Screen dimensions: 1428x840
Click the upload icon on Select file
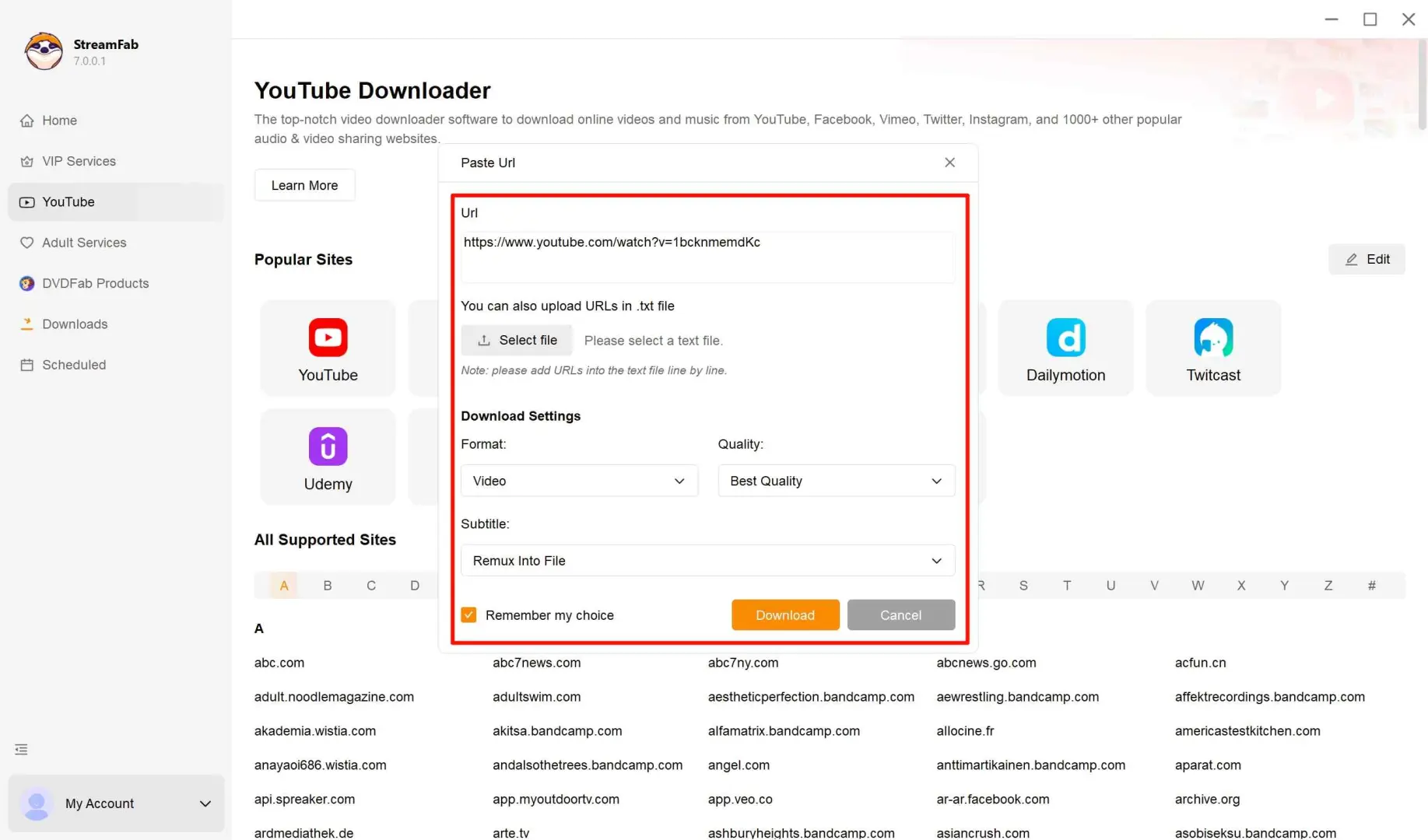pyautogui.click(x=484, y=341)
